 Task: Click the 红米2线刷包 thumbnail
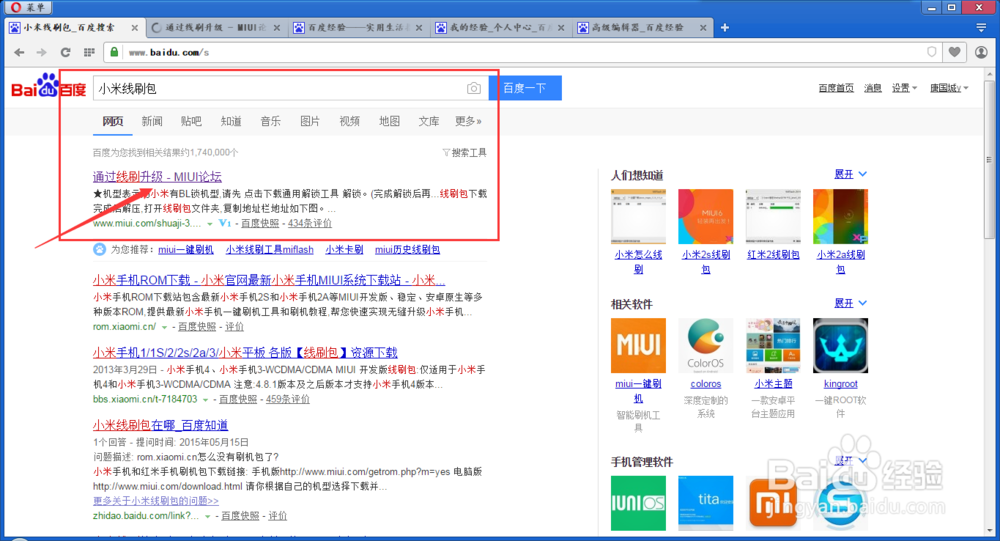773,216
